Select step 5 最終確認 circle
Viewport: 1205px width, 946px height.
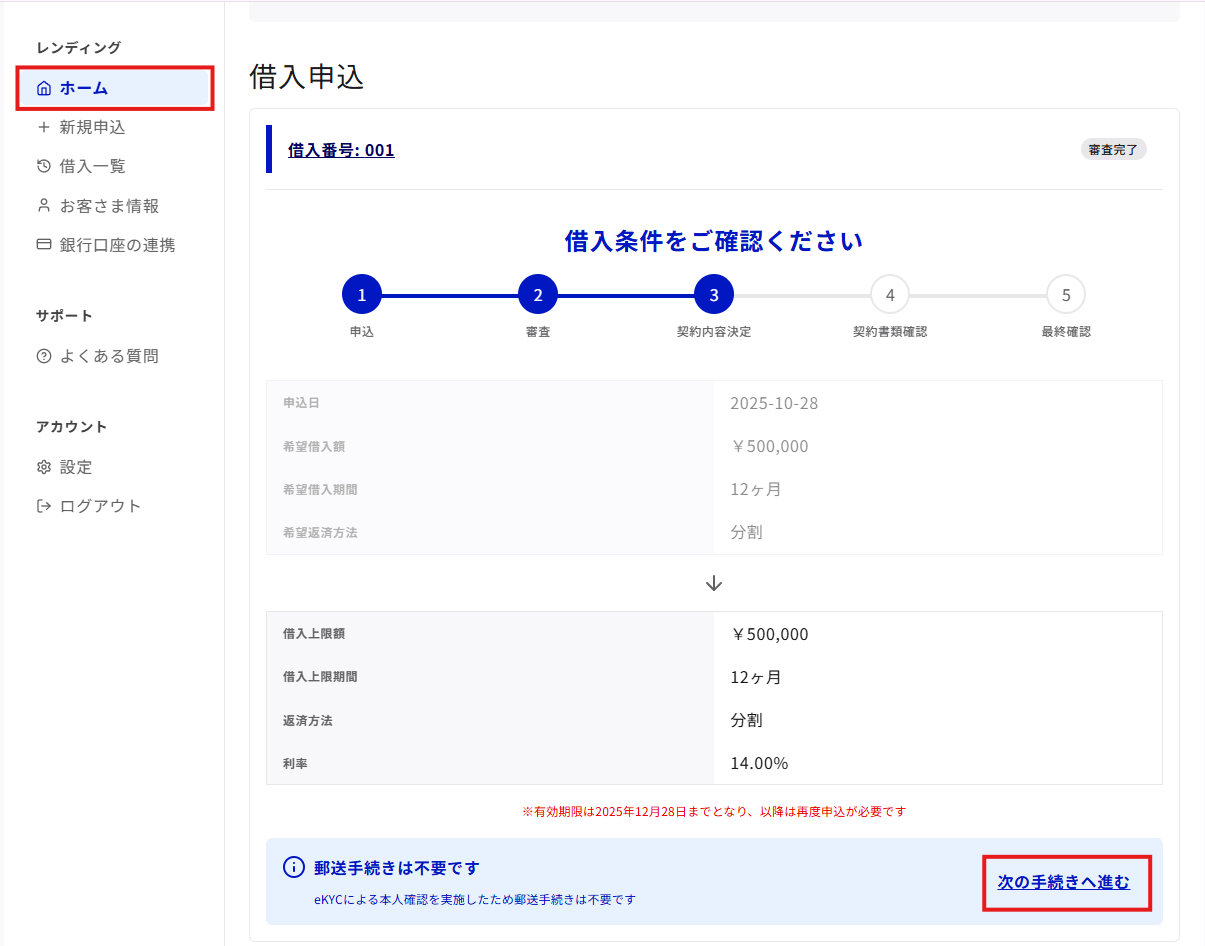[x=1066, y=295]
